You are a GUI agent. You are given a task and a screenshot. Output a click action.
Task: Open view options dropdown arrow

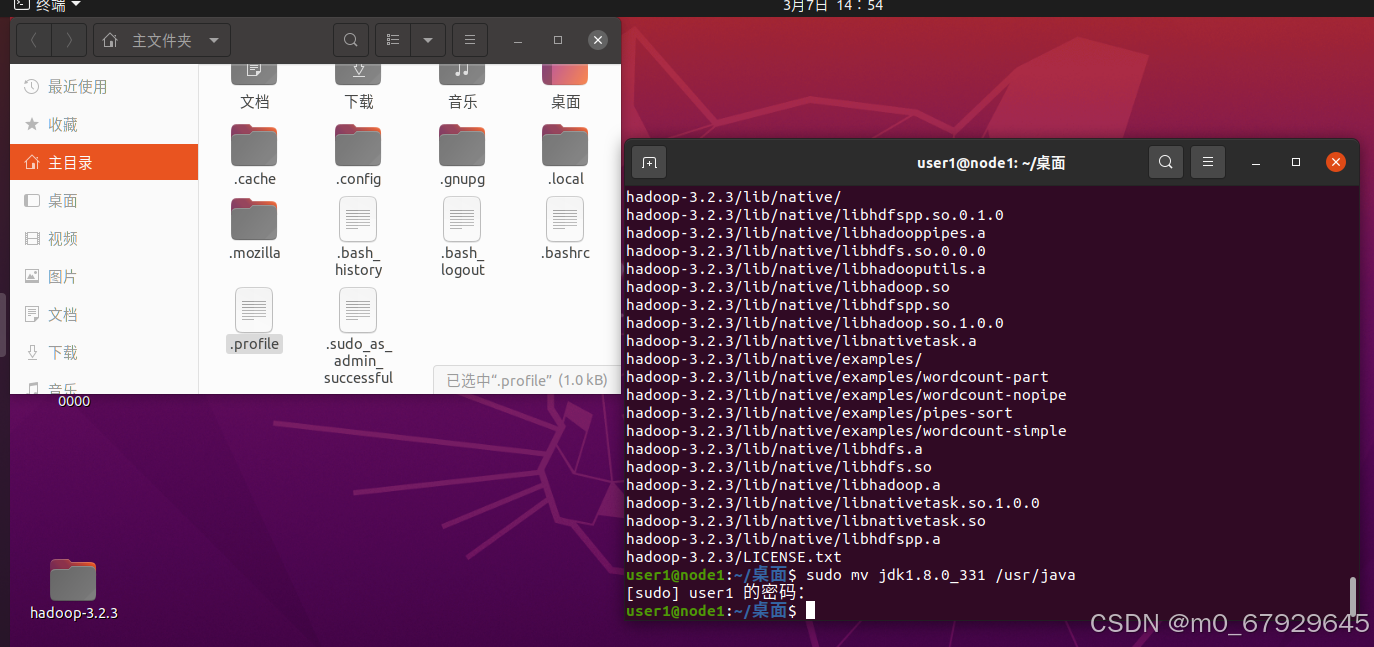pyautogui.click(x=428, y=40)
